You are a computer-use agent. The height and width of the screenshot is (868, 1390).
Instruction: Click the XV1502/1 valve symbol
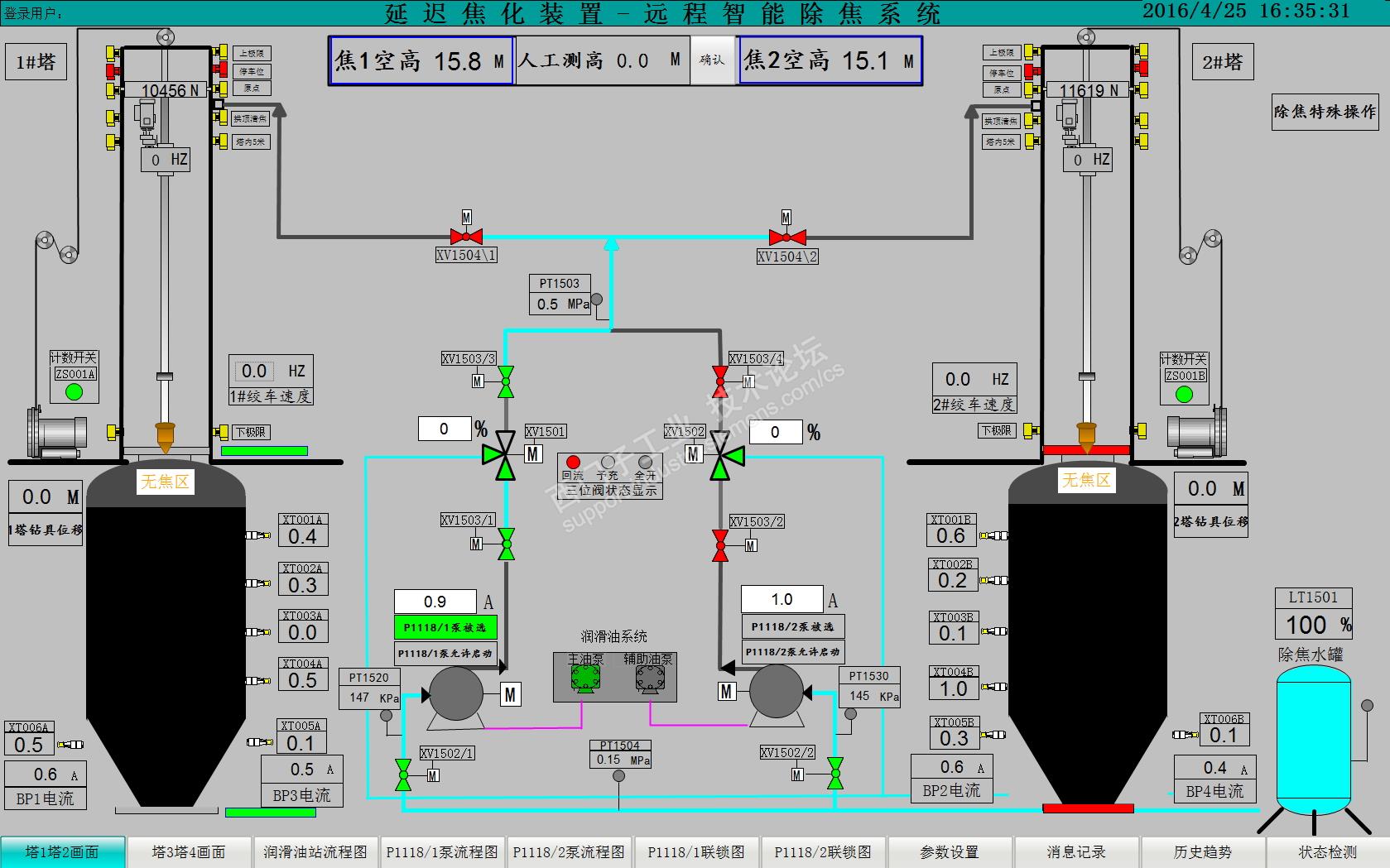click(x=403, y=774)
